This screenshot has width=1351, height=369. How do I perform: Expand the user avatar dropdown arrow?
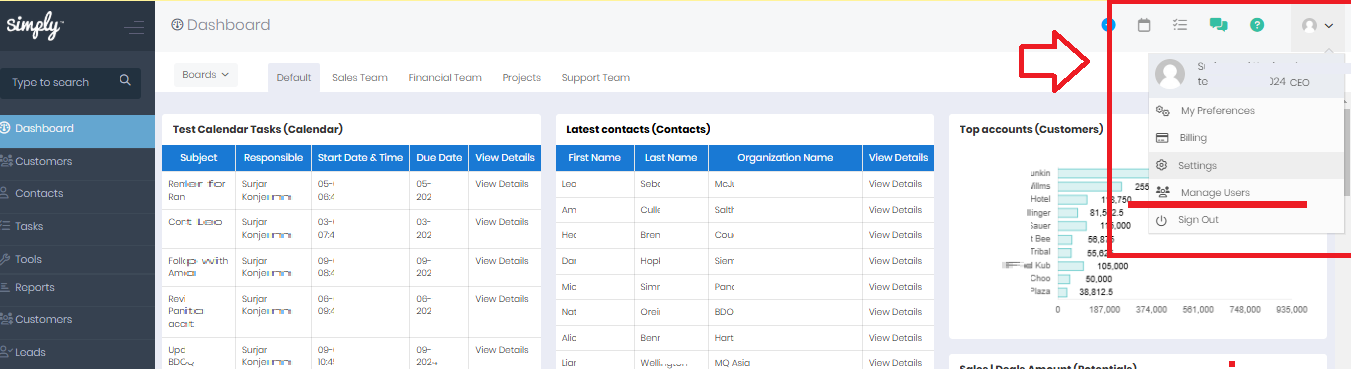click(x=1329, y=26)
